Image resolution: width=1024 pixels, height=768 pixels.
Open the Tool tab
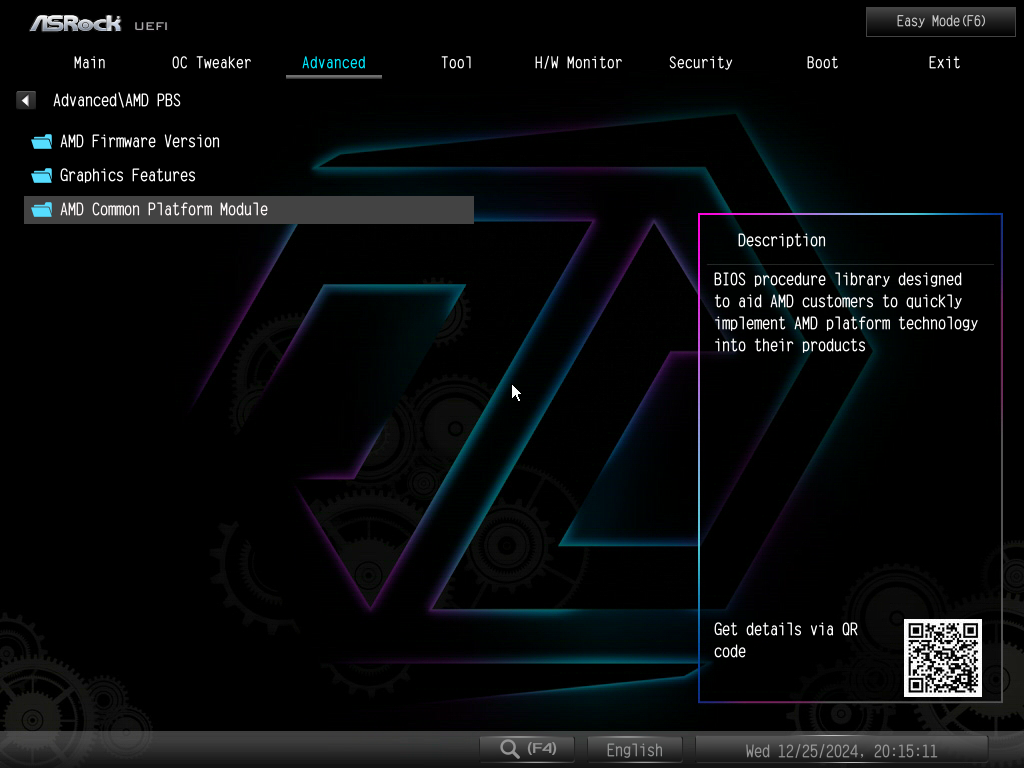pos(456,63)
